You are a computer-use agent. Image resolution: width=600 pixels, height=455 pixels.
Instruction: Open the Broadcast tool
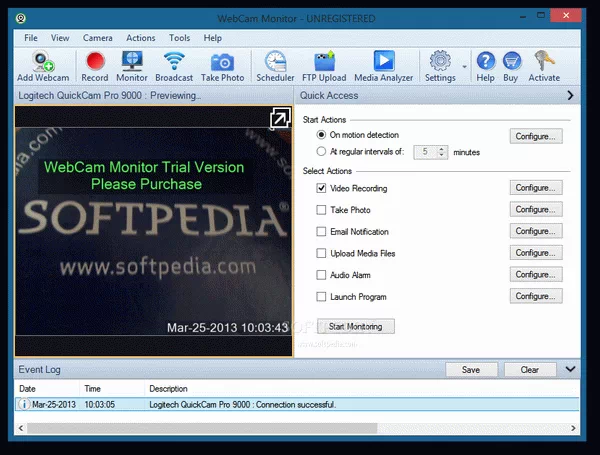click(x=174, y=62)
